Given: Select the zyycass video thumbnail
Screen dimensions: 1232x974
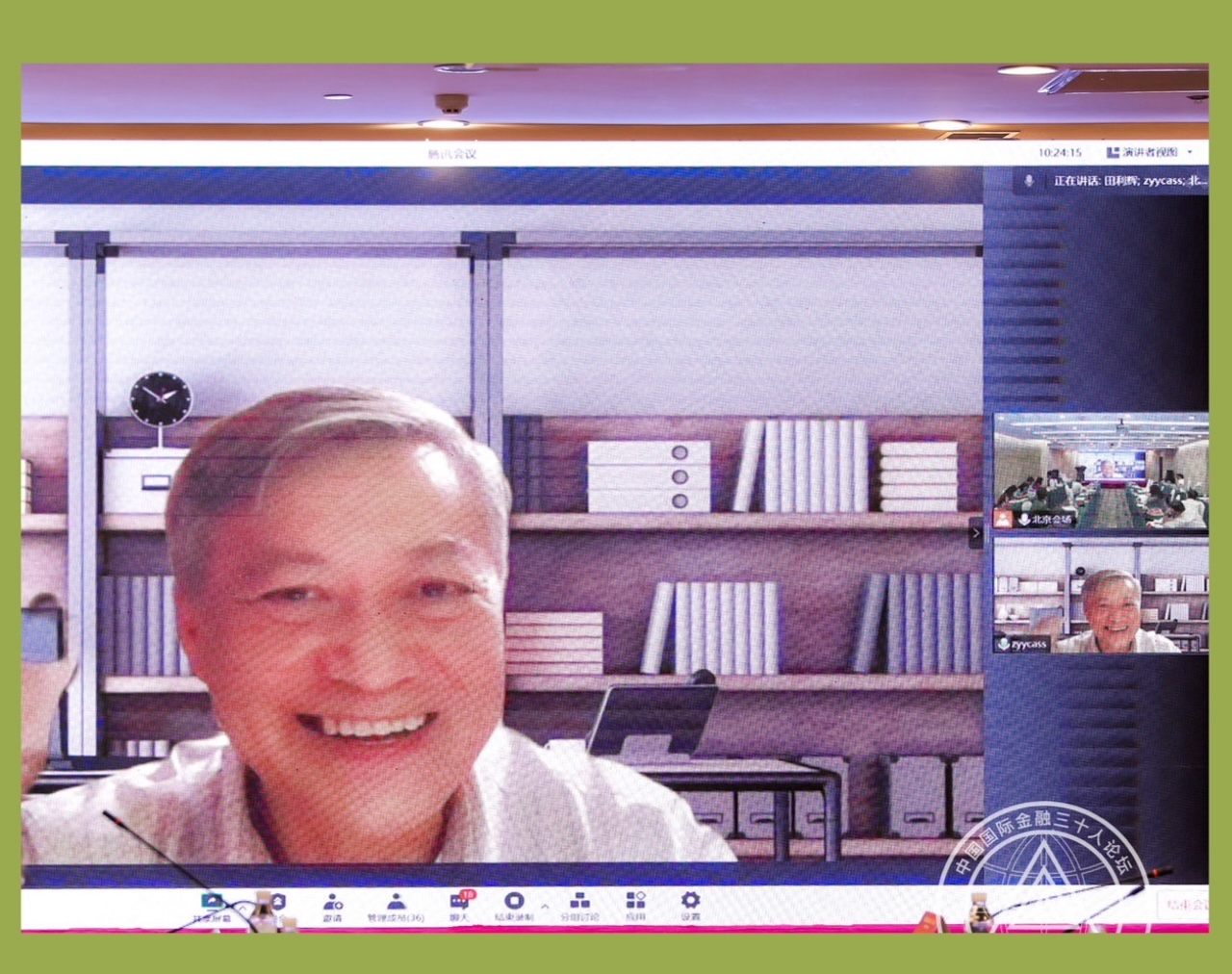Looking at the screenshot, I should 1100,597.
